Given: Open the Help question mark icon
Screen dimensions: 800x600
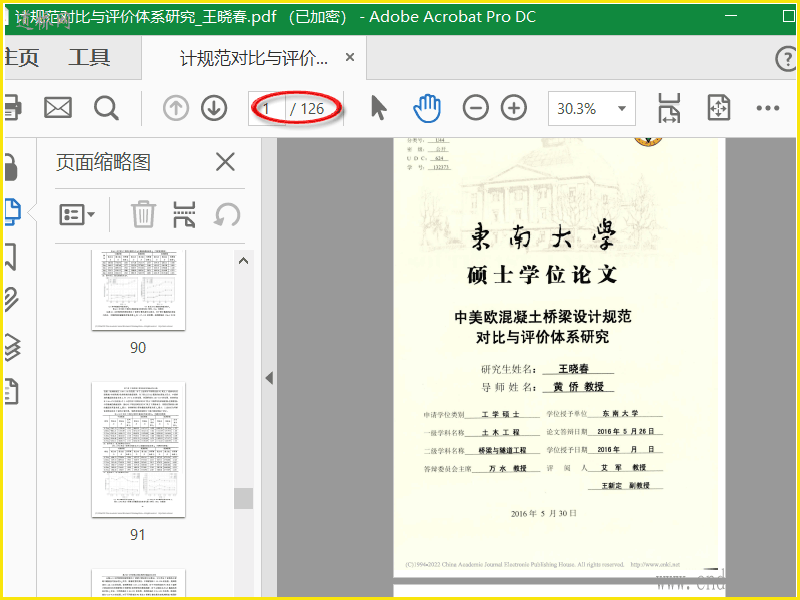Looking at the screenshot, I should pyautogui.click(x=786, y=58).
